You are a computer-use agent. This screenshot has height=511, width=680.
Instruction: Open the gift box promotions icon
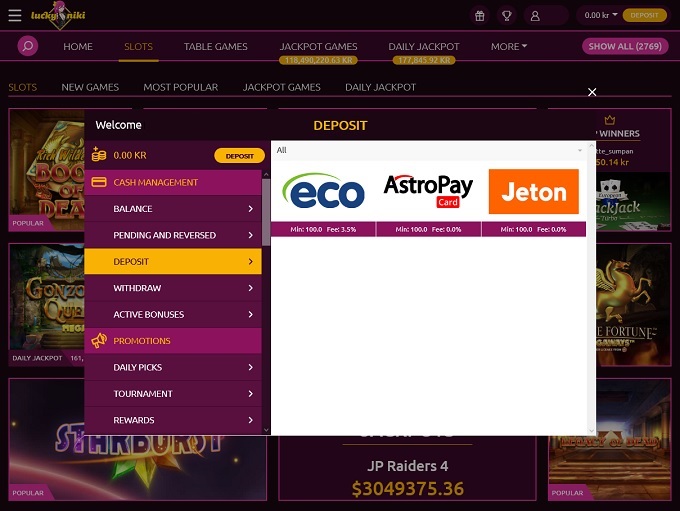[480, 16]
